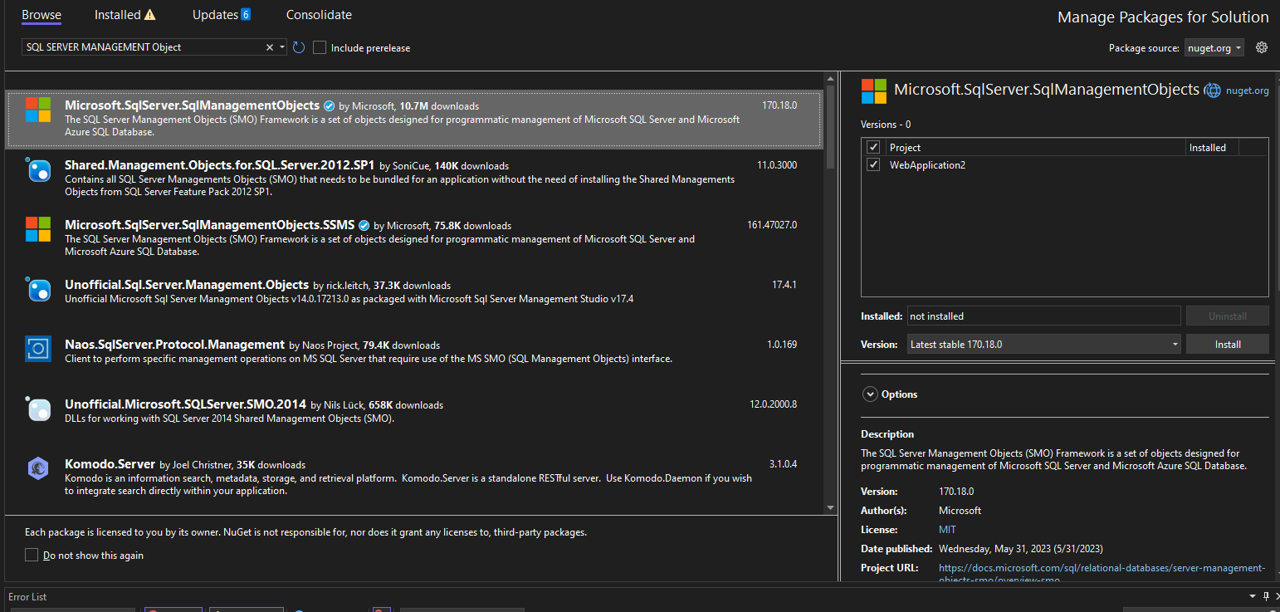
Task: Clear the package search text
Action: point(269,47)
